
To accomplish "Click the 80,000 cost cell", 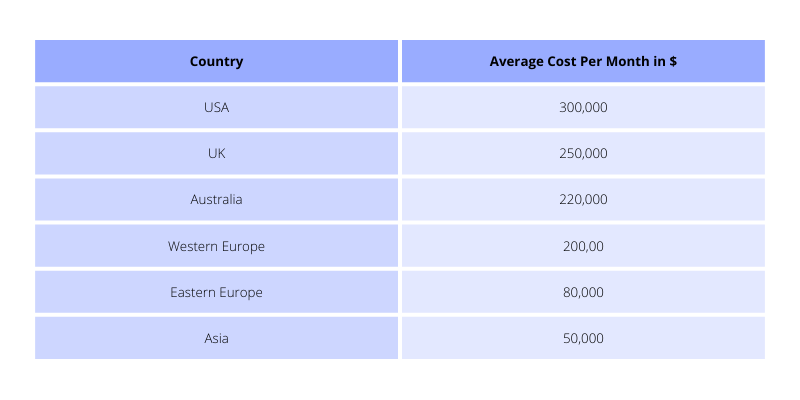I will pyautogui.click(x=583, y=292).
